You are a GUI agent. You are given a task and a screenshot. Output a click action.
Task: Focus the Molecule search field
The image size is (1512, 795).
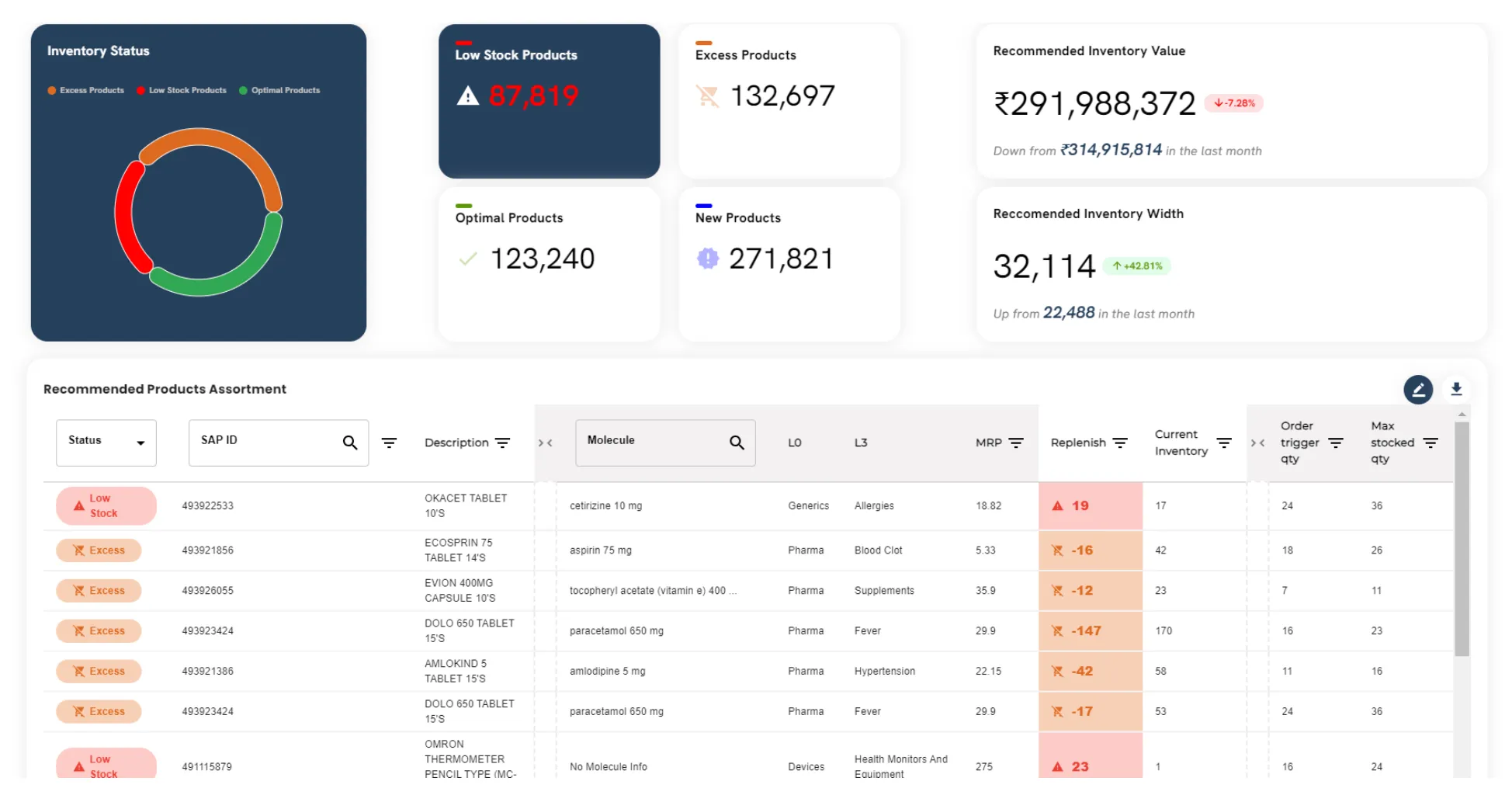click(x=665, y=443)
